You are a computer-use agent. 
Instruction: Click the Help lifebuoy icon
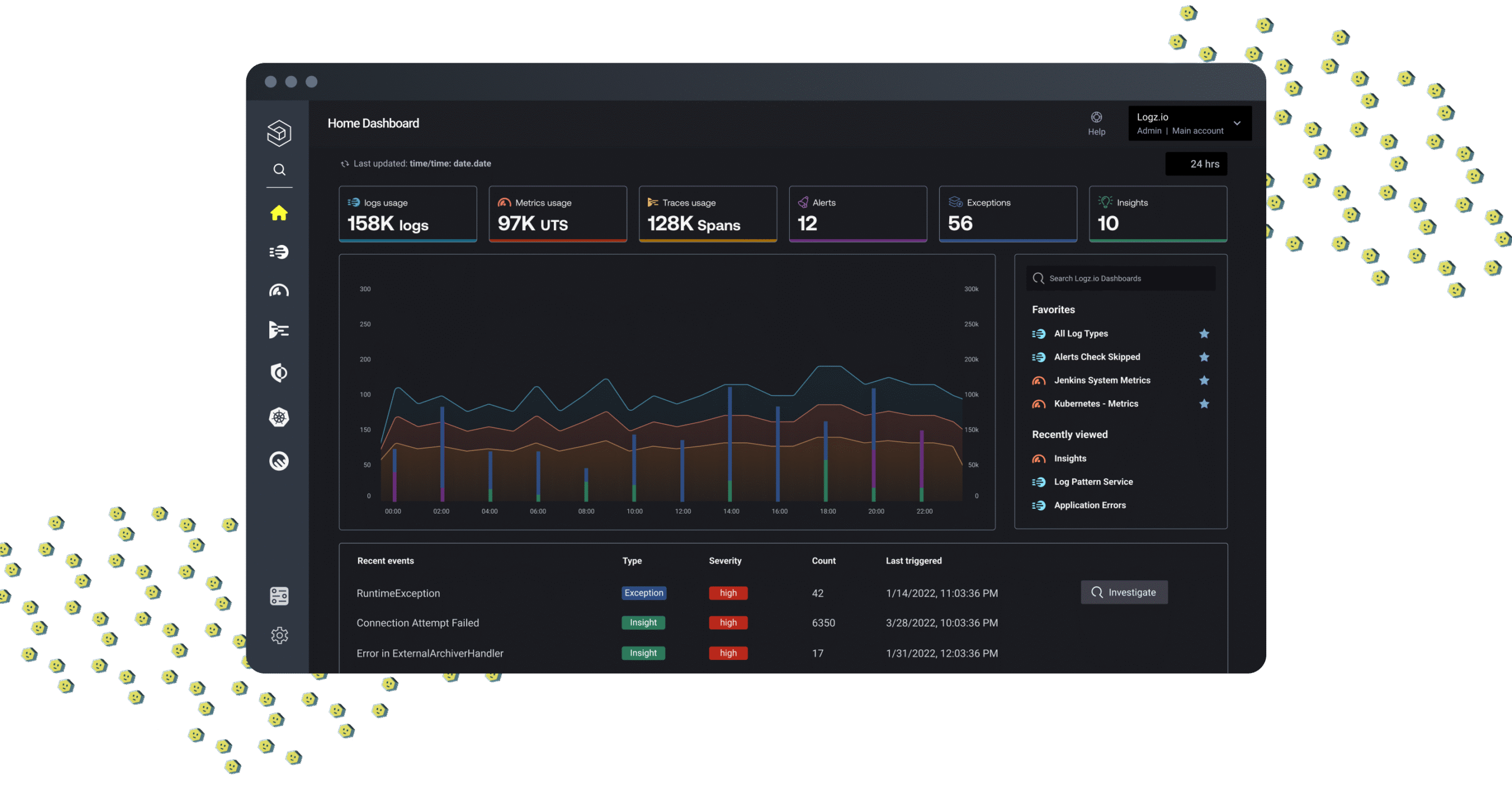coord(1096,117)
